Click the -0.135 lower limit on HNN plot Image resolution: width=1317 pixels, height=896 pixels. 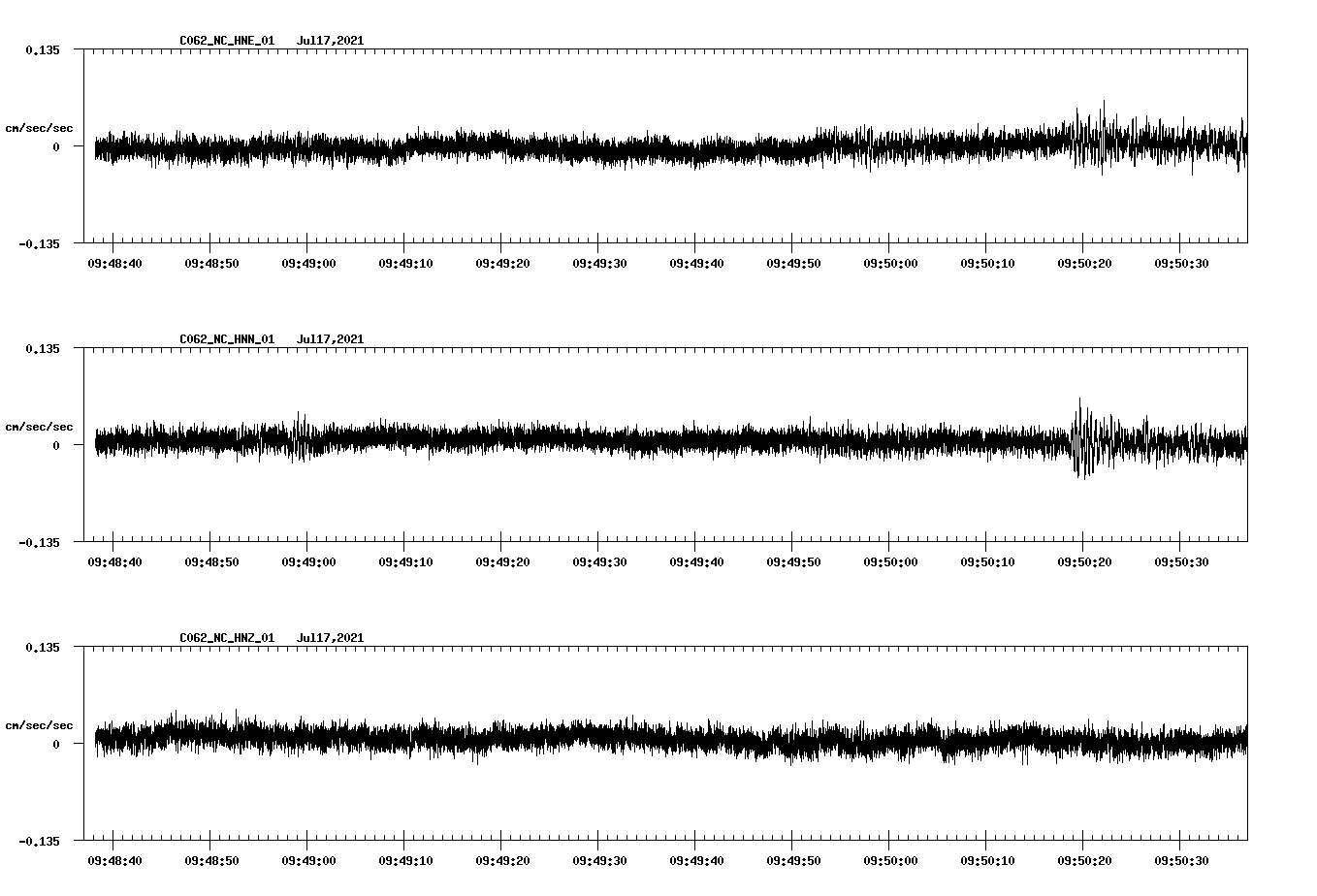point(39,542)
